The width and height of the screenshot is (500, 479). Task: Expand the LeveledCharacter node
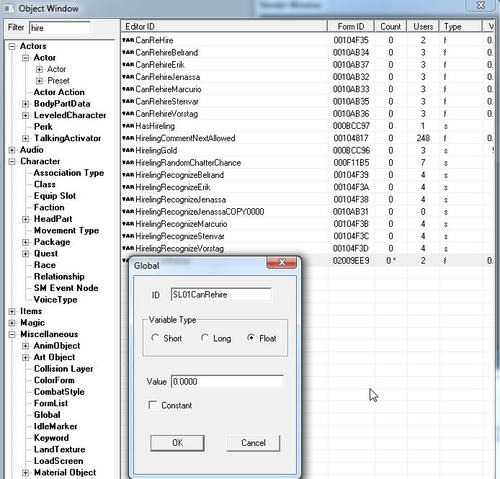pyautogui.click(x=26, y=116)
